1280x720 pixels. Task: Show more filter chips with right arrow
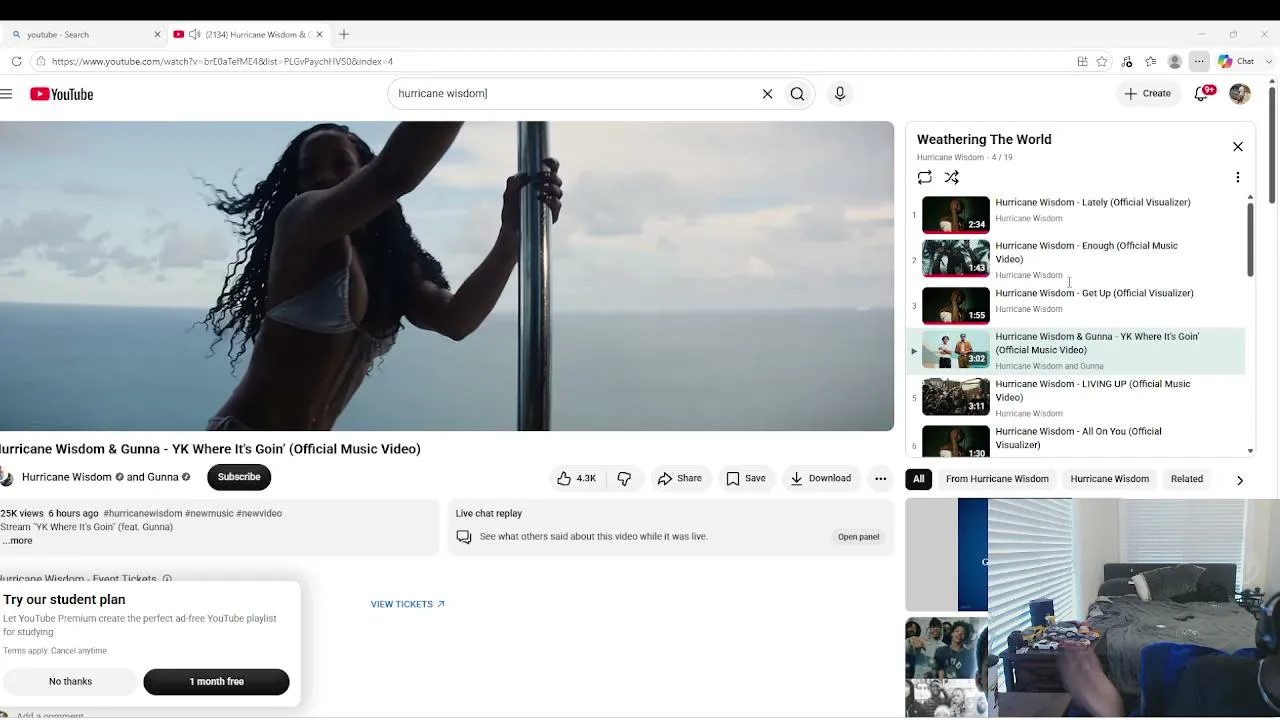click(1240, 480)
